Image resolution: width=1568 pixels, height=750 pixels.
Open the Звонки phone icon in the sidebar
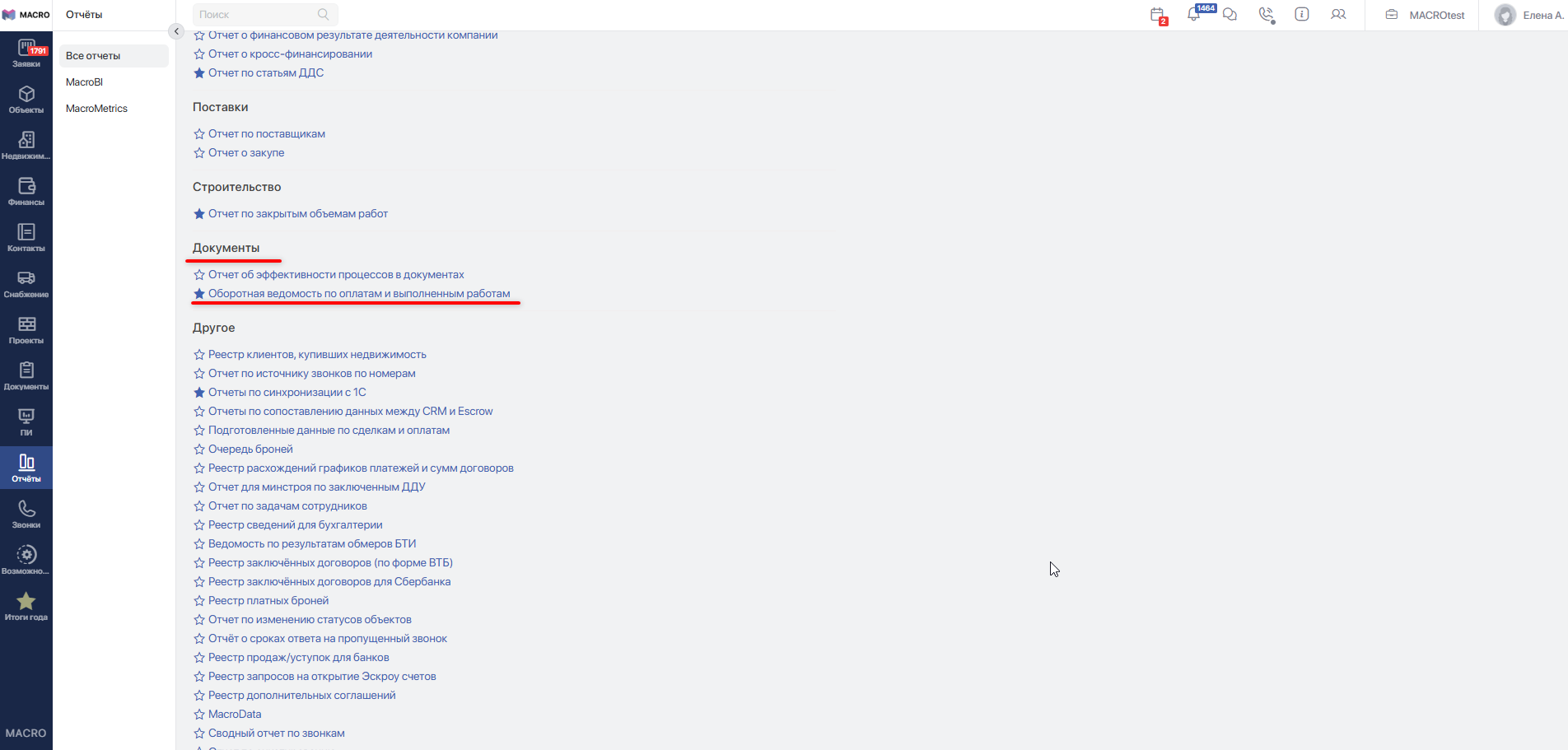tap(26, 515)
